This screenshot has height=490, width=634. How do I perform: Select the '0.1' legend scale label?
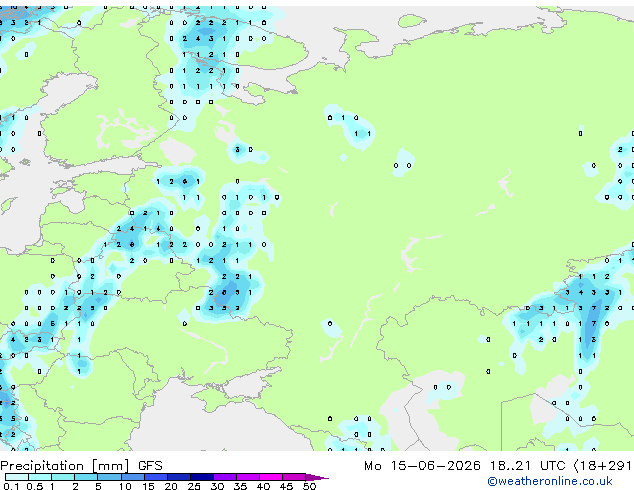[11, 486]
